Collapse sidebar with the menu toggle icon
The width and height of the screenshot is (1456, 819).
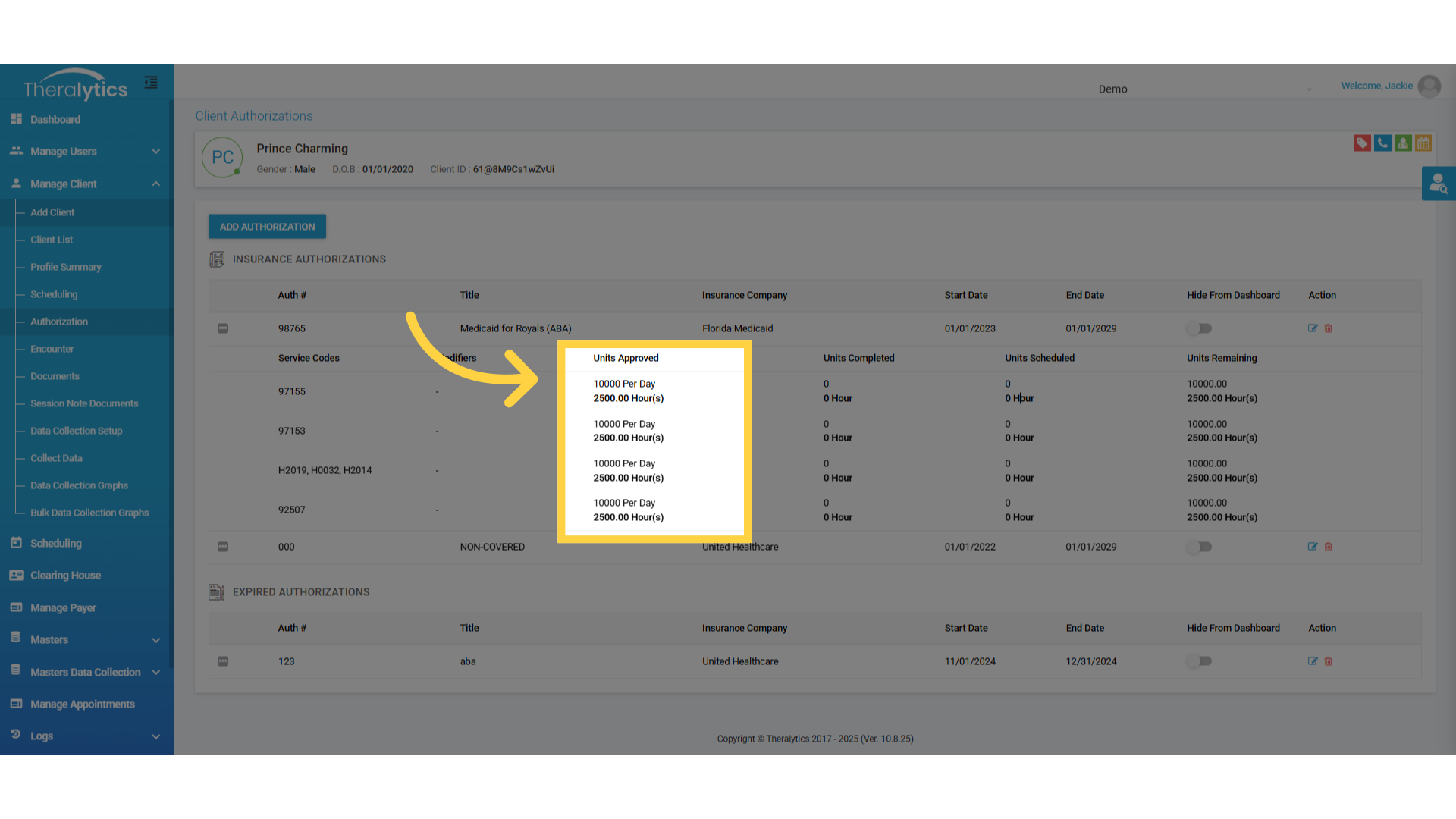(151, 83)
